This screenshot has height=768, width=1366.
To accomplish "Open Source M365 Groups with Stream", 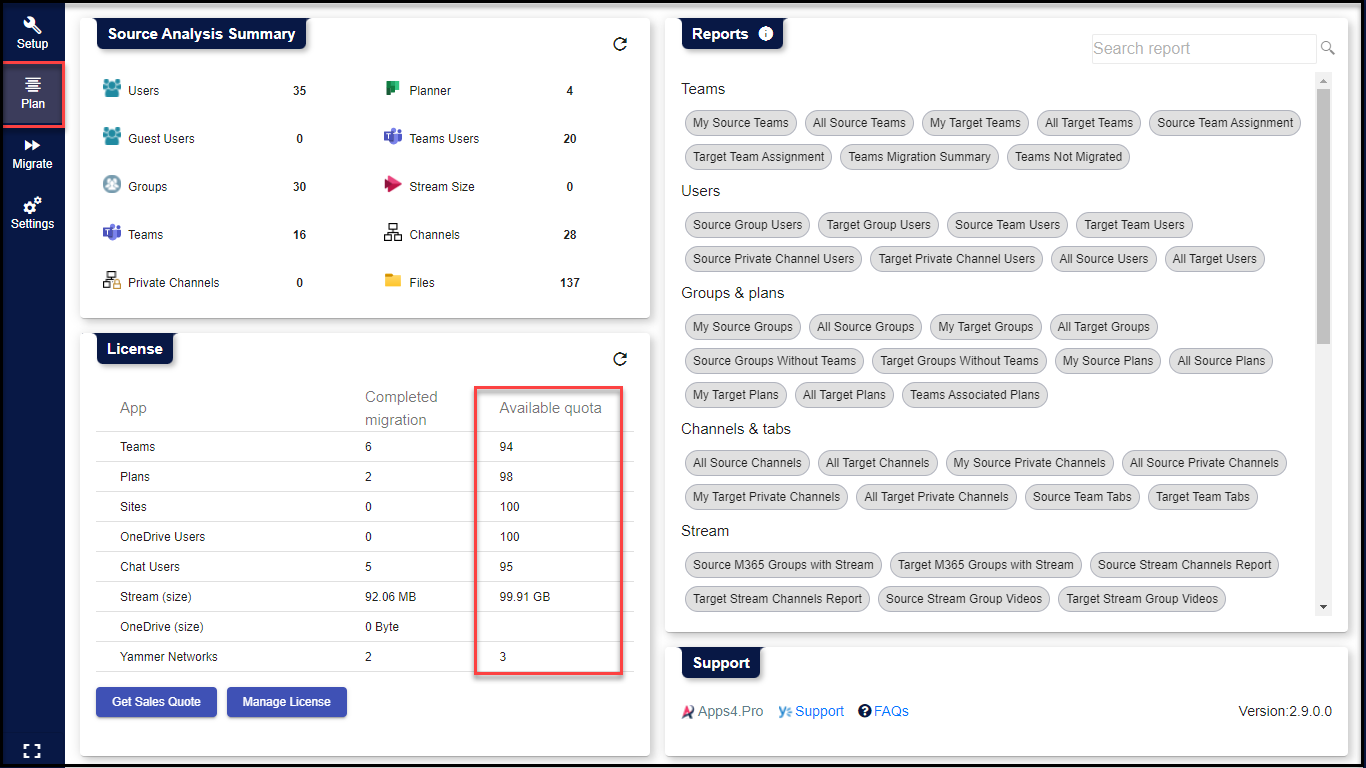I will point(783,565).
